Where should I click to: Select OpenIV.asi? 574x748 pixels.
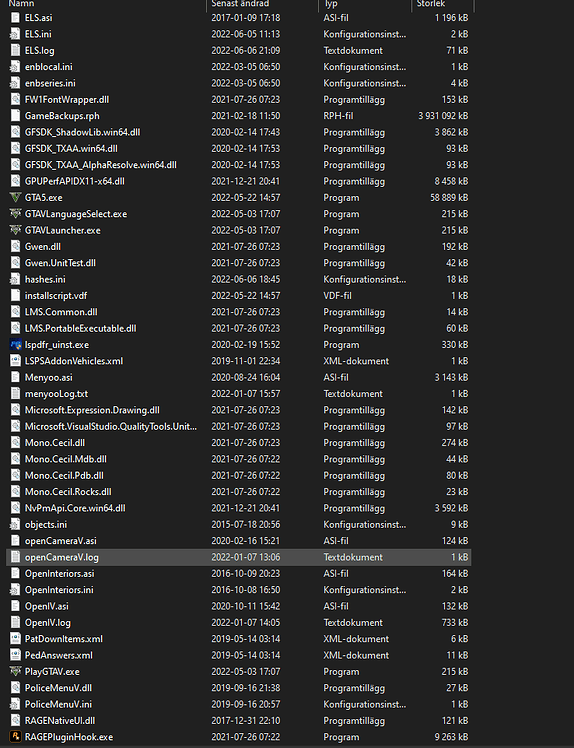pyautogui.click(x=47, y=606)
